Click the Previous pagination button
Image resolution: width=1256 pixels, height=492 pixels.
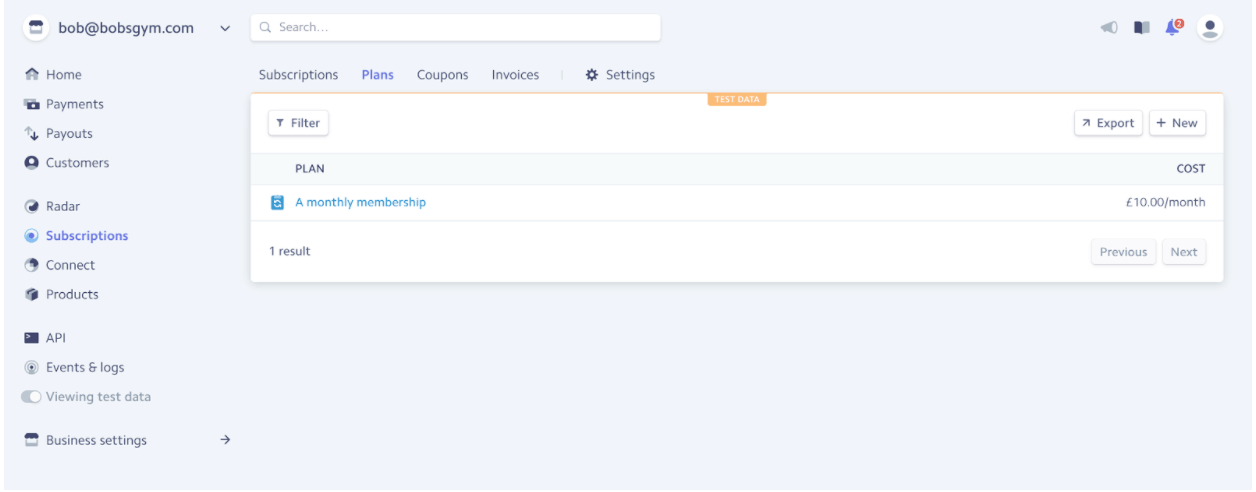coord(1123,252)
